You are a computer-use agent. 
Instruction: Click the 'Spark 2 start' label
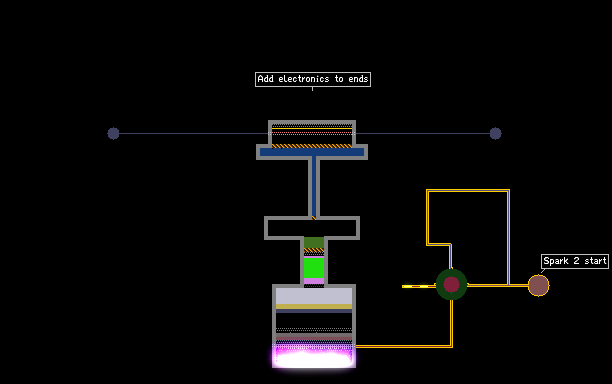click(575, 261)
